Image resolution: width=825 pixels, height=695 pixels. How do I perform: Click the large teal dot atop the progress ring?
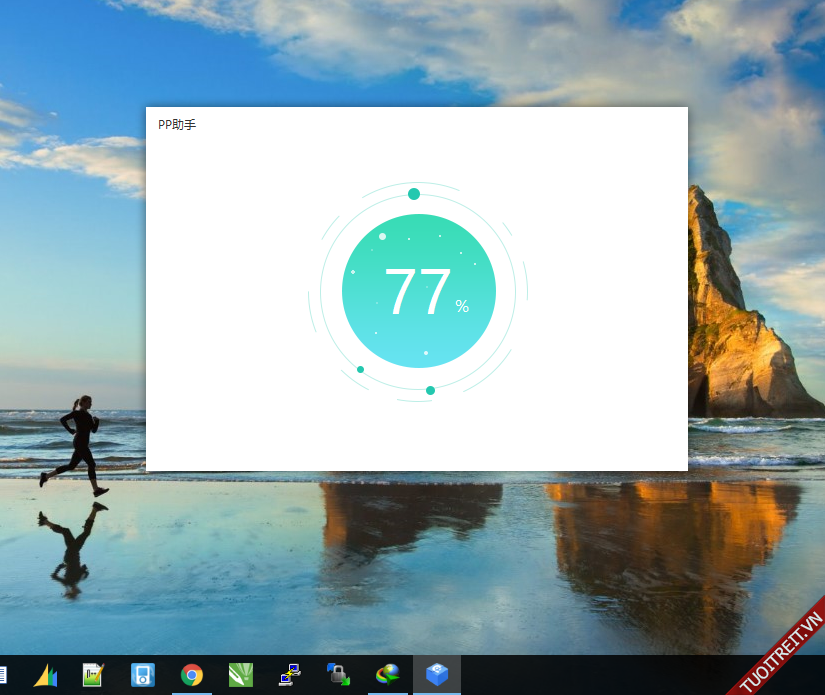pyautogui.click(x=414, y=193)
